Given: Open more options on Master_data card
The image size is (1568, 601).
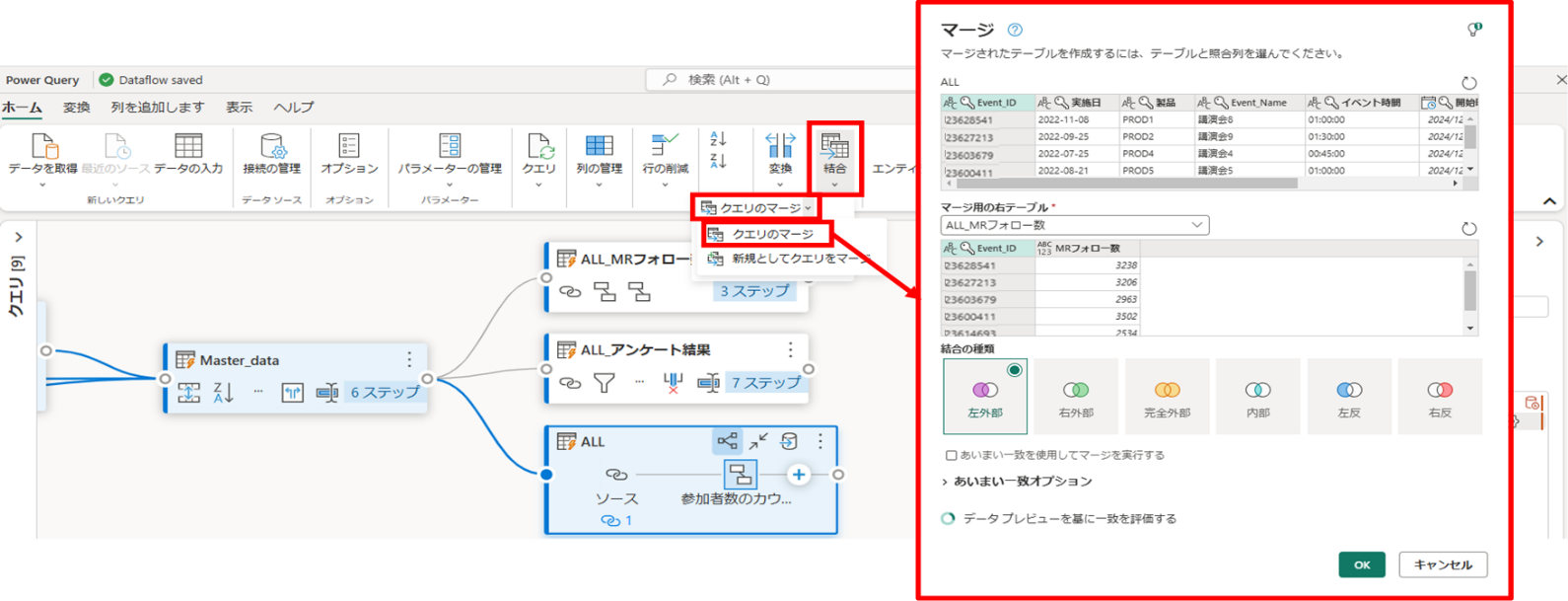Looking at the screenshot, I should (x=409, y=360).
